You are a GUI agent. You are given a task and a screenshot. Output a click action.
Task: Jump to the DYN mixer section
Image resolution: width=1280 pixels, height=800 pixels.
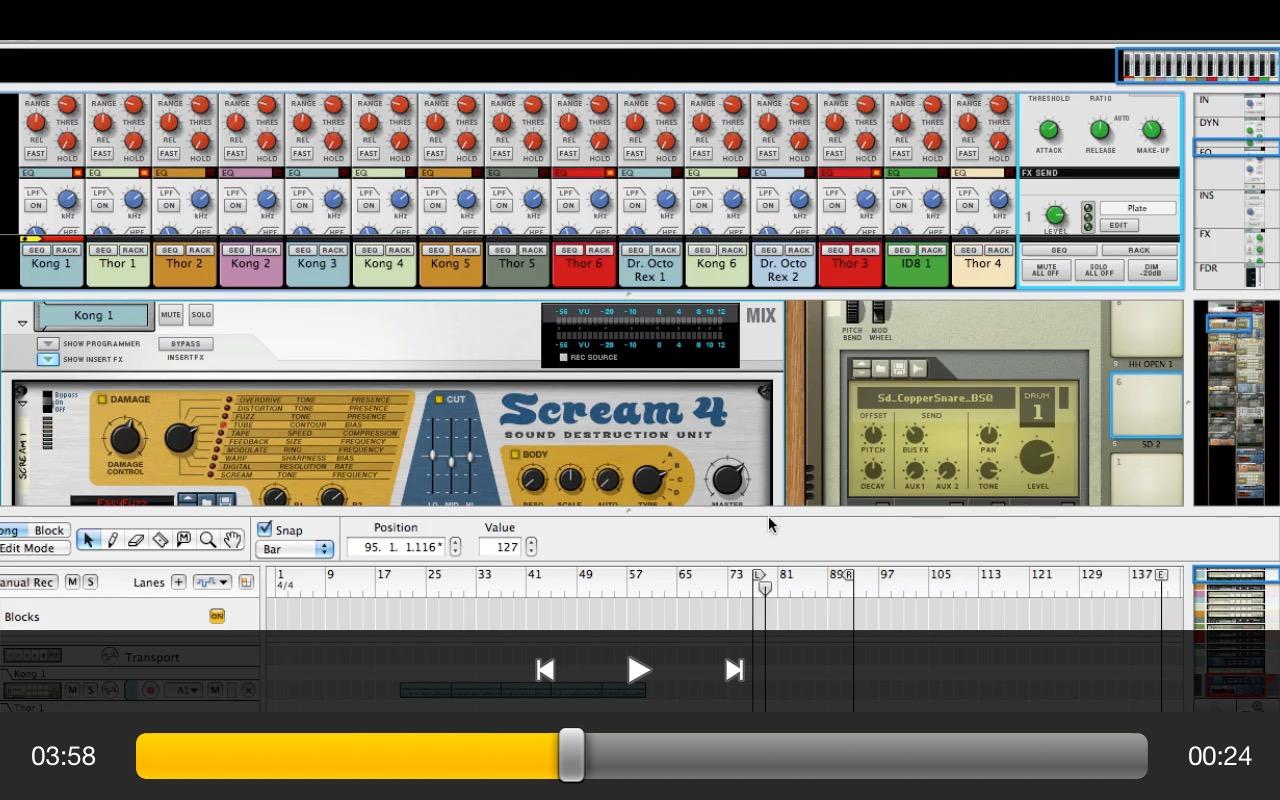click(1209, 123)
